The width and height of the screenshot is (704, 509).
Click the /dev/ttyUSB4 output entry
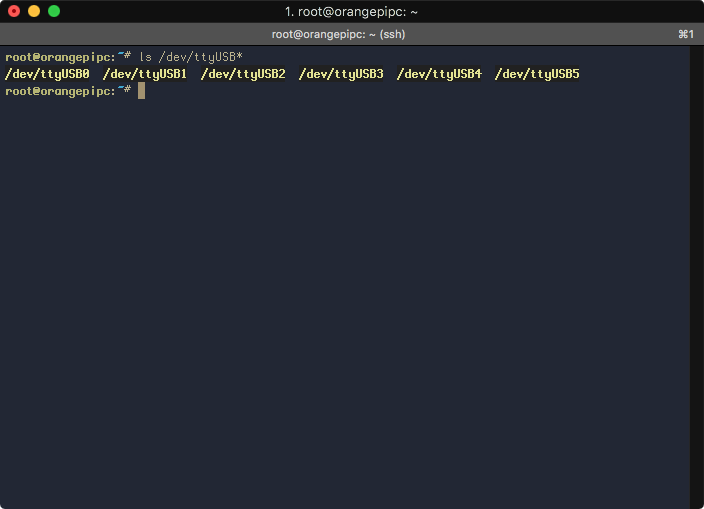(x=439, y=74)
